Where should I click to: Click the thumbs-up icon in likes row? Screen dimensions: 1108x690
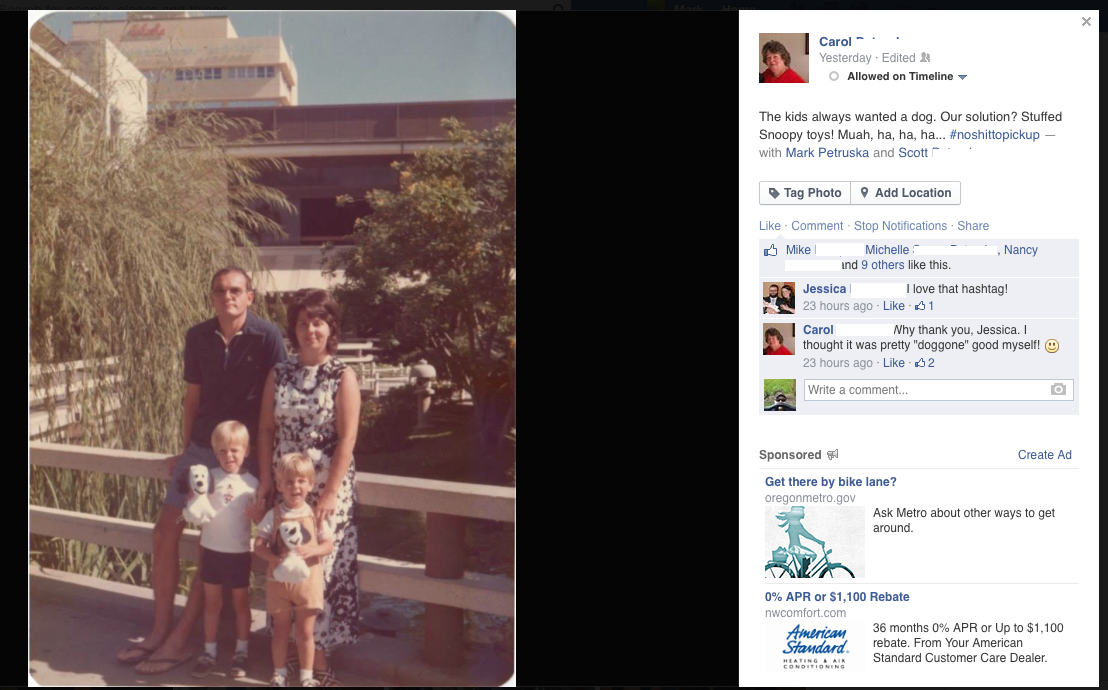point(770,250)
